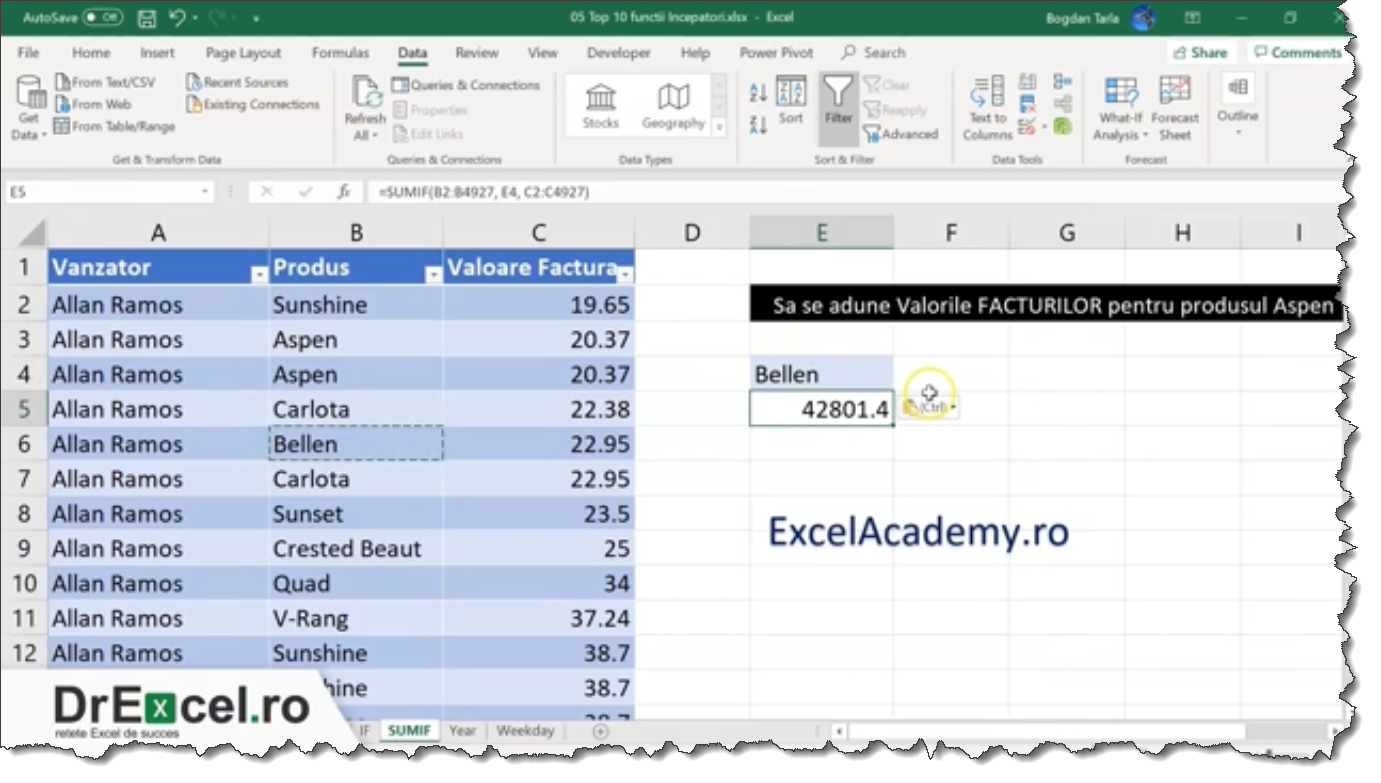The width and height of the screenshot is (1381, 783).
Task: Select the Stocks data type icon
Action: (x=600, y=104)
